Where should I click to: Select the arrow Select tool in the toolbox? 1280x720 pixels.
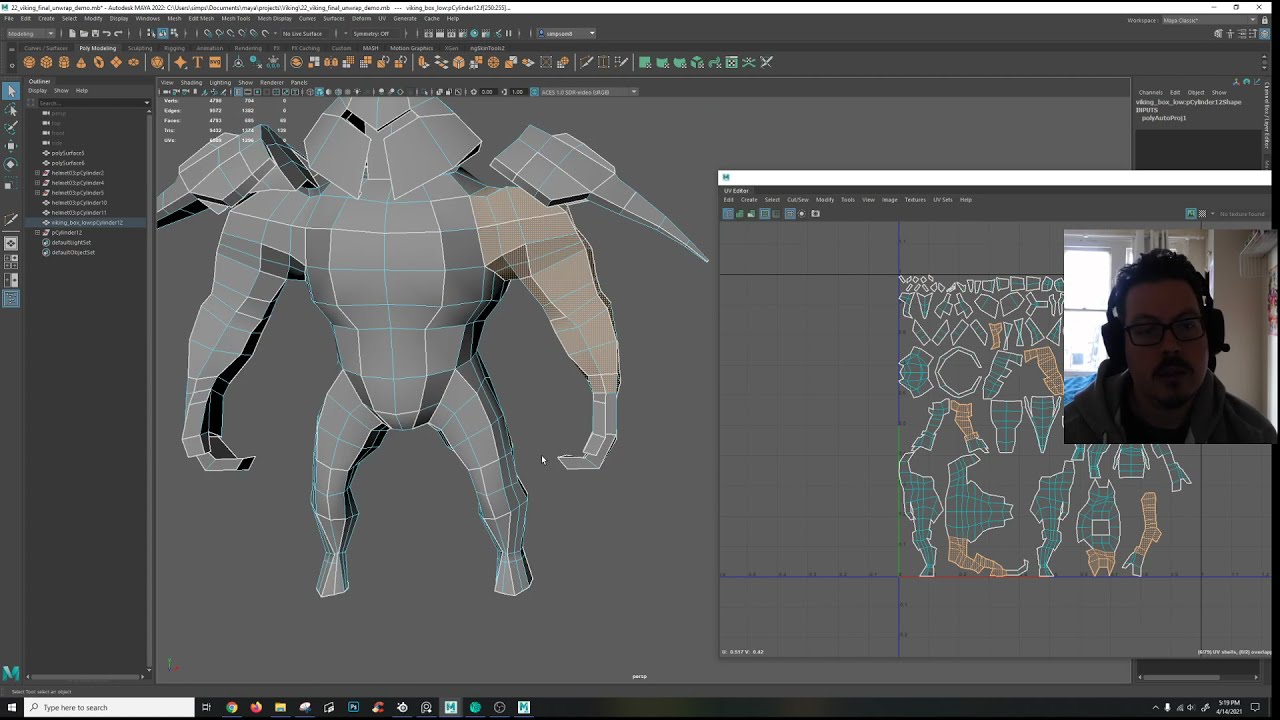11,92
